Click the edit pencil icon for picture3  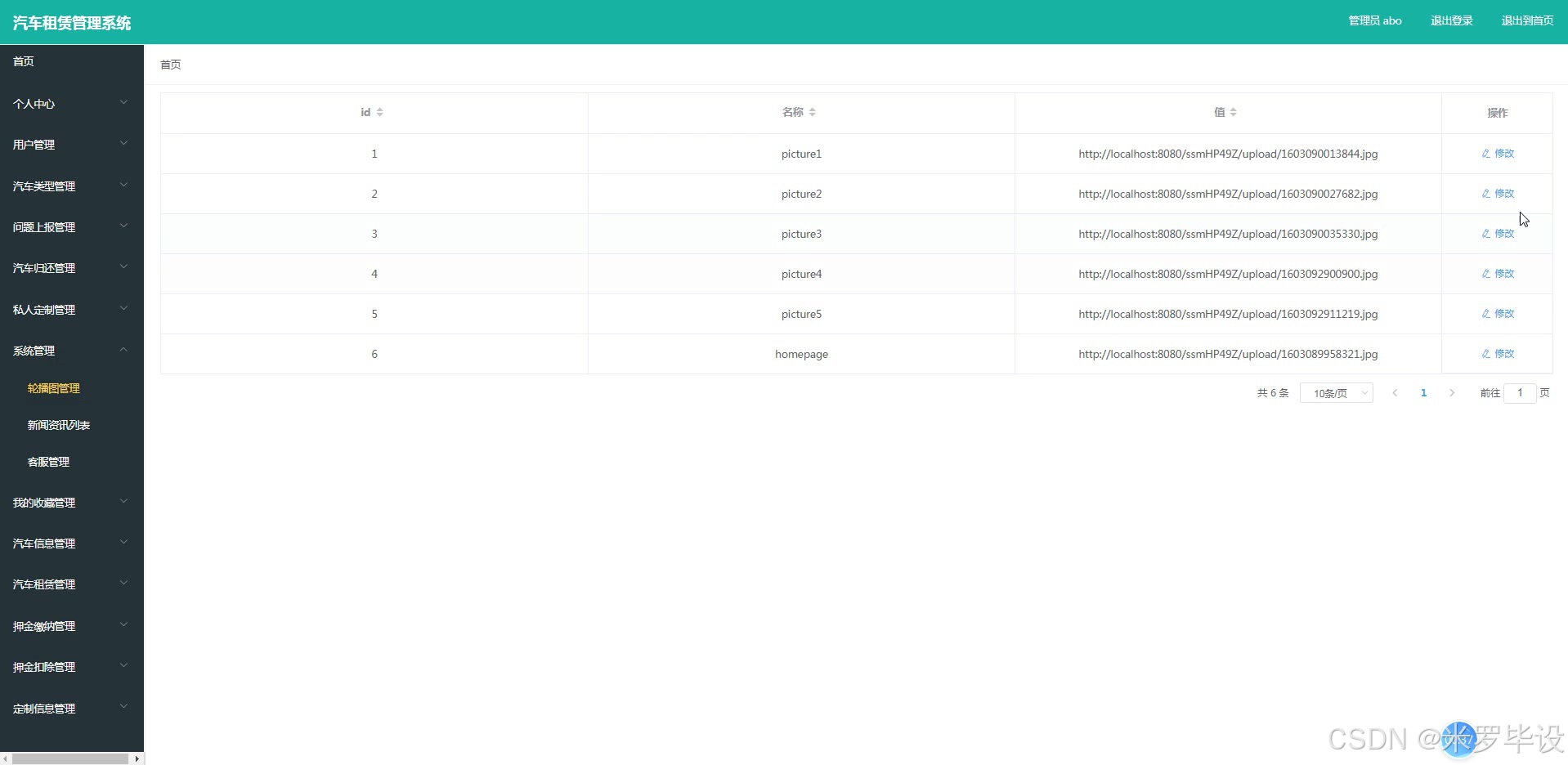(1485, 234)
